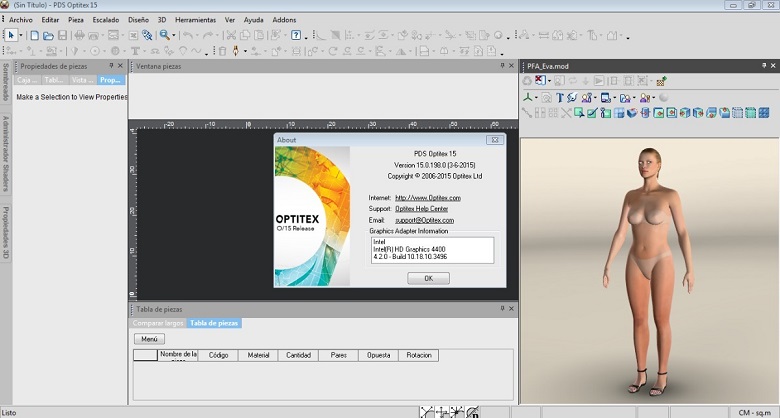Show the Sombreado side panel
The height and width of the screenshot is (418, 780).
[5, 82]
